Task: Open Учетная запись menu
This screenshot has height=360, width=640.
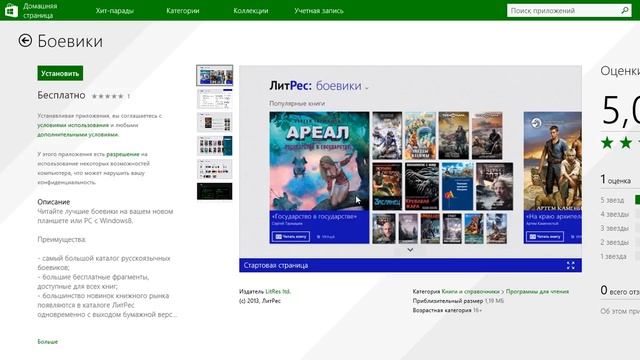Action: click(x=319, y=11)
